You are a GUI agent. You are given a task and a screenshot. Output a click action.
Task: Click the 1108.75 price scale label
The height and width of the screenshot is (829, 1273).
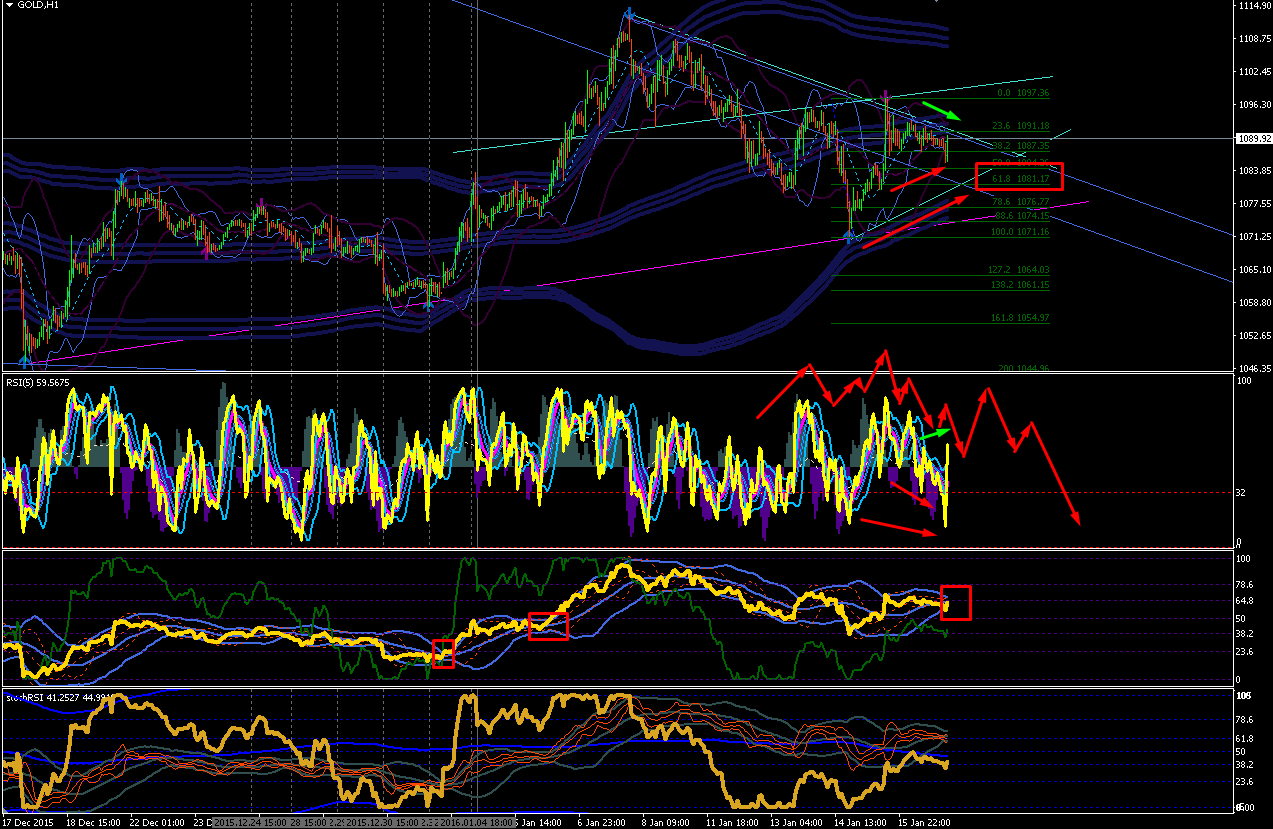tap(1253, 39)
